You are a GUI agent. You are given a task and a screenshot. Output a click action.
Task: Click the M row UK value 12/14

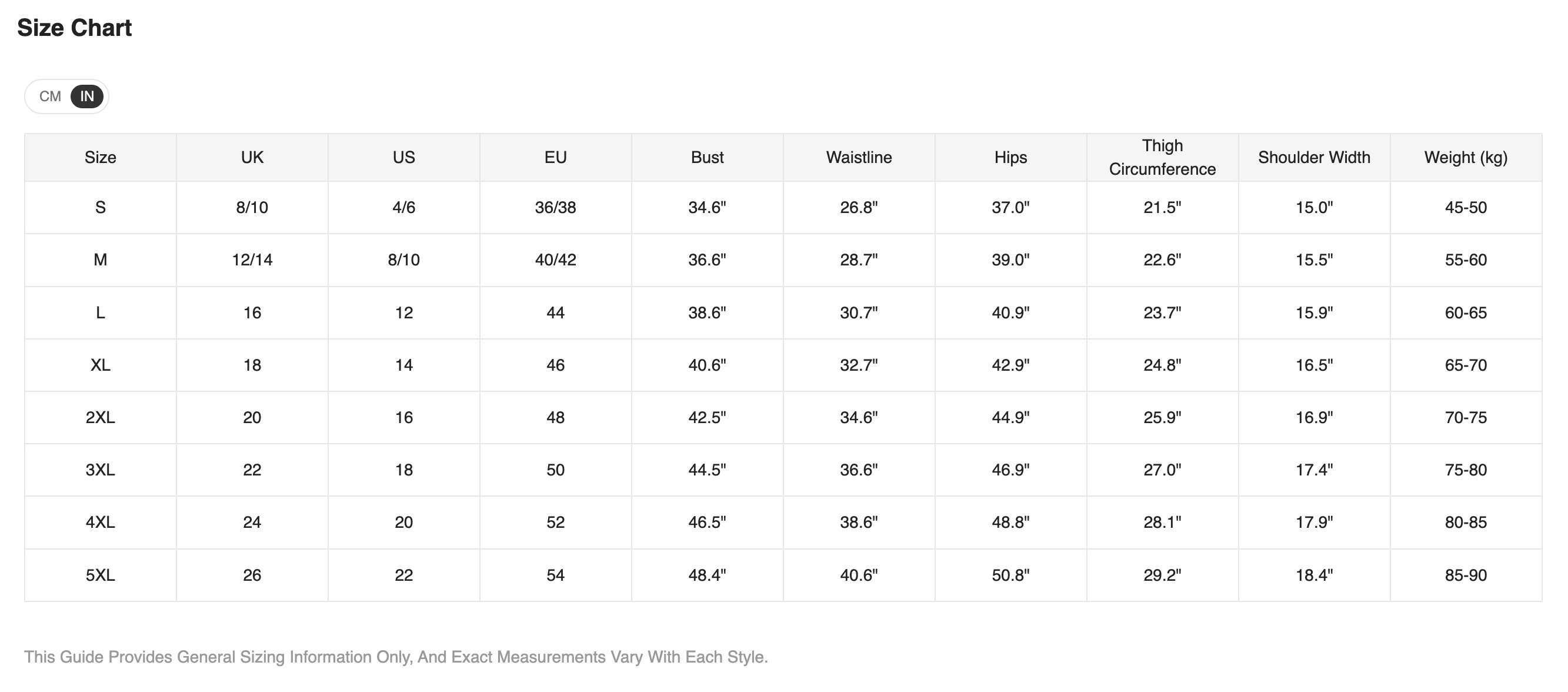[x=252, y=260]
